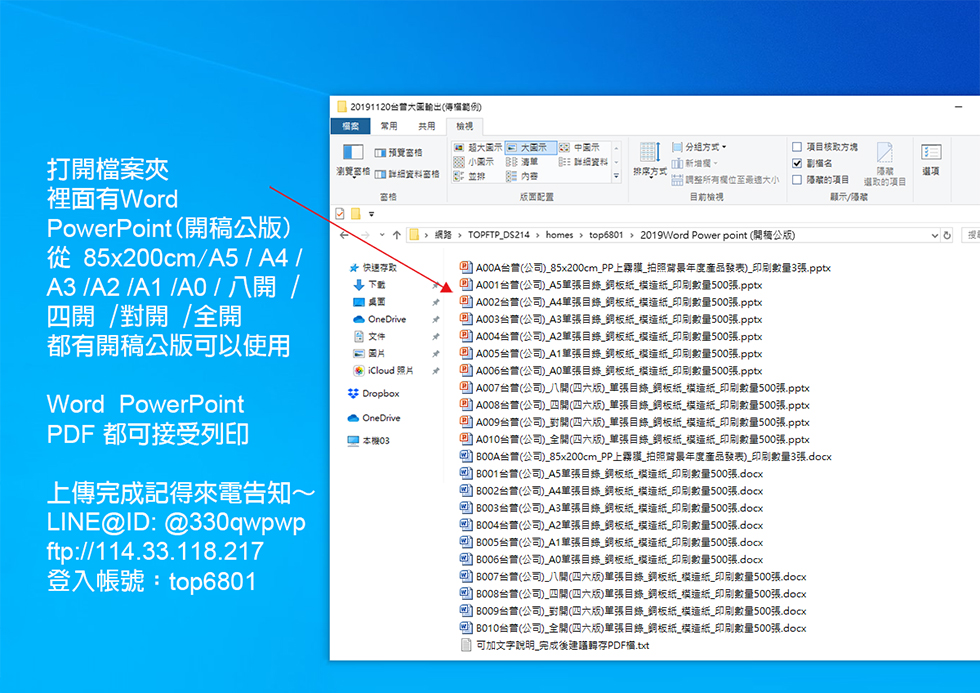980x693 pixels.
Task: Click the refresh icon beside address bar
Action: pyautogui.click(x=947, y=235)
